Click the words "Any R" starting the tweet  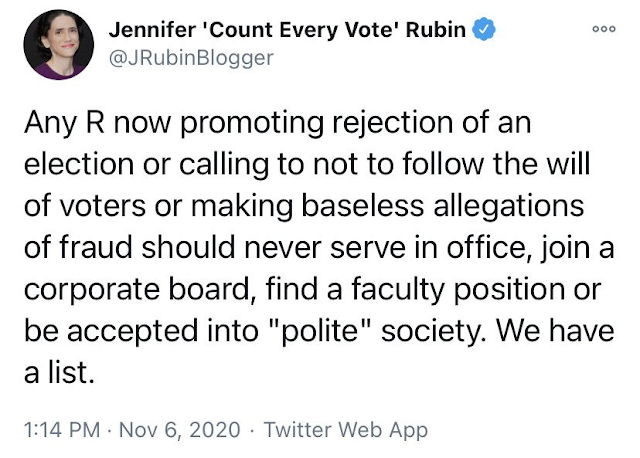coord(57,127)
